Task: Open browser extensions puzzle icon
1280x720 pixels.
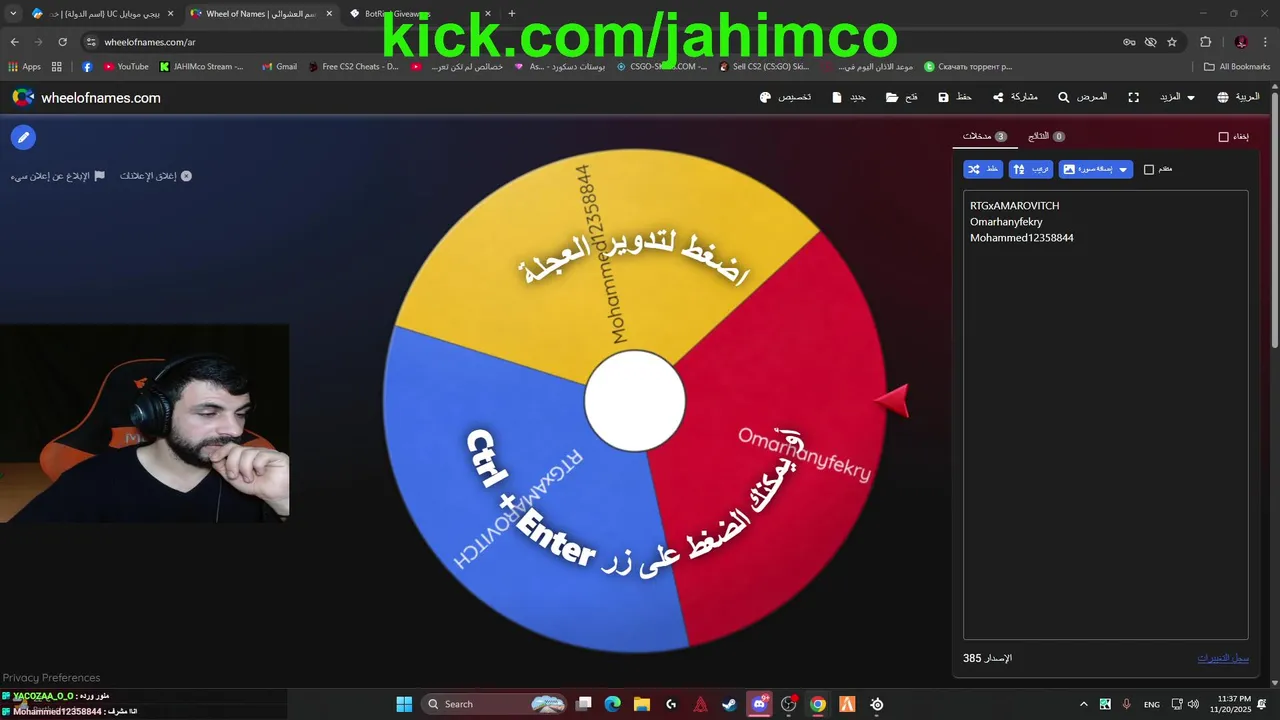Action: coord(1205,42)
